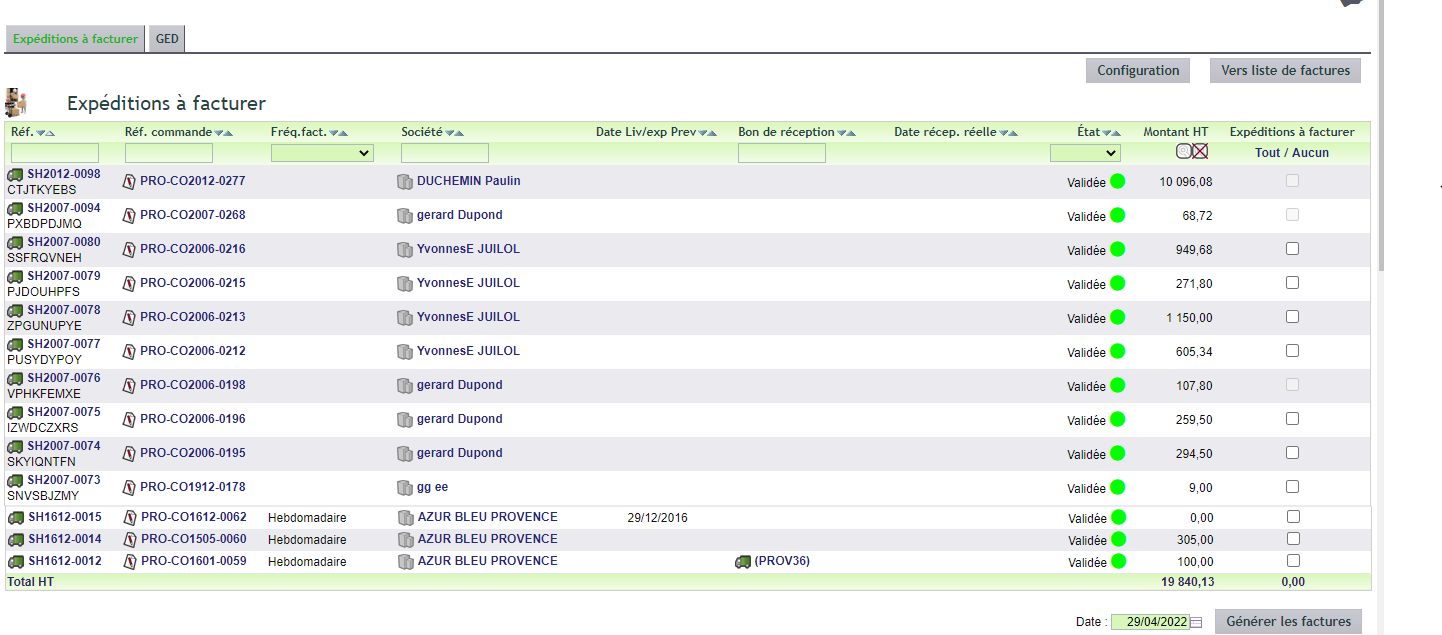Click the green Validée status dot for SH2007-0080
Viewport: 1442px width, 635px height.
point(1117,249)
